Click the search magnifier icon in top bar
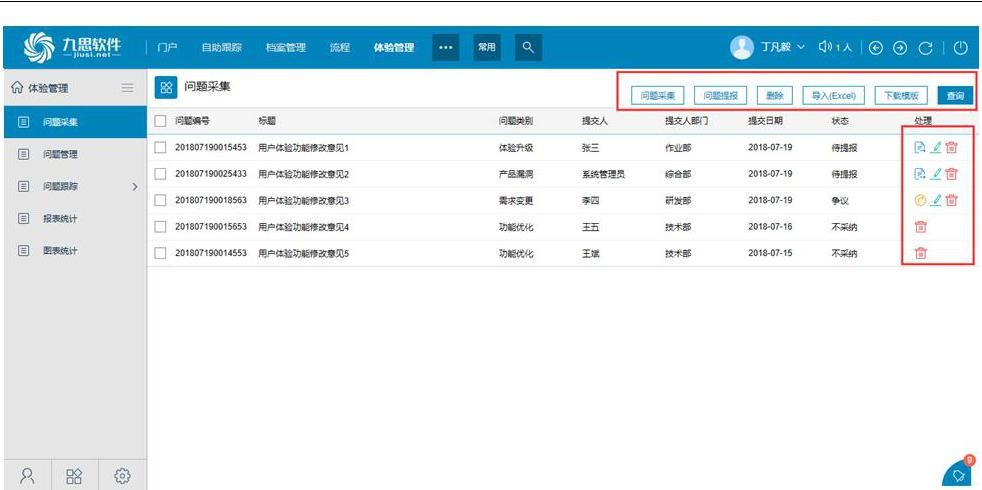 529,47
